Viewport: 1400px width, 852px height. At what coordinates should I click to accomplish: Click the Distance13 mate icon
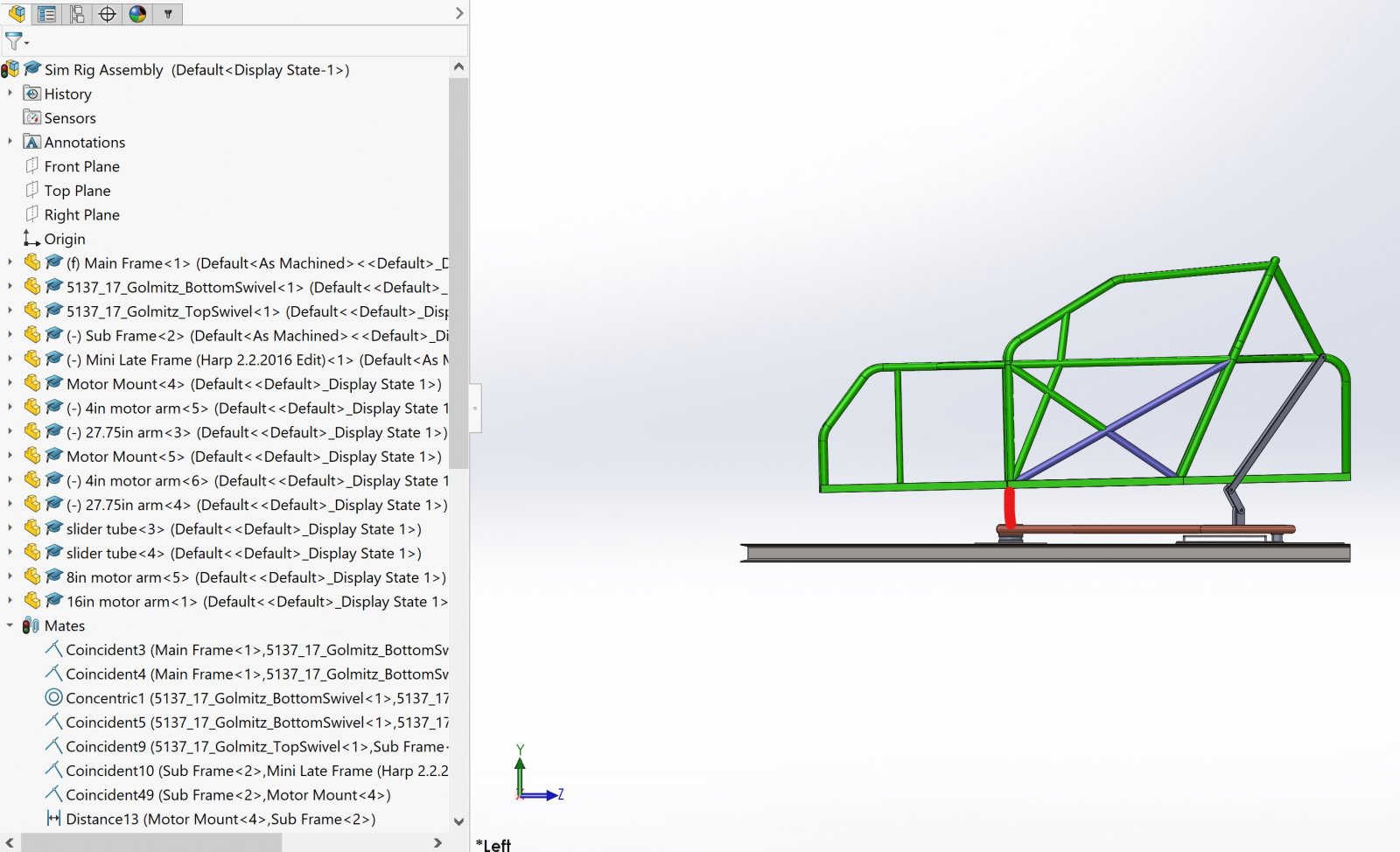(53, 818)
